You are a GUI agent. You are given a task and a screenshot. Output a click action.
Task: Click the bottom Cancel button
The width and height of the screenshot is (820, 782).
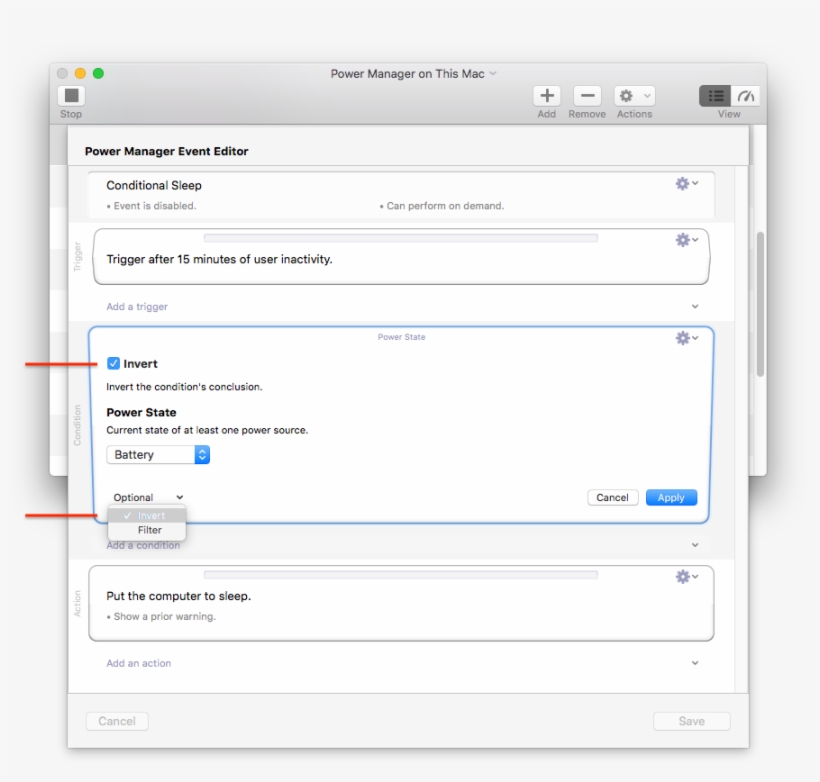coord(117,721)
